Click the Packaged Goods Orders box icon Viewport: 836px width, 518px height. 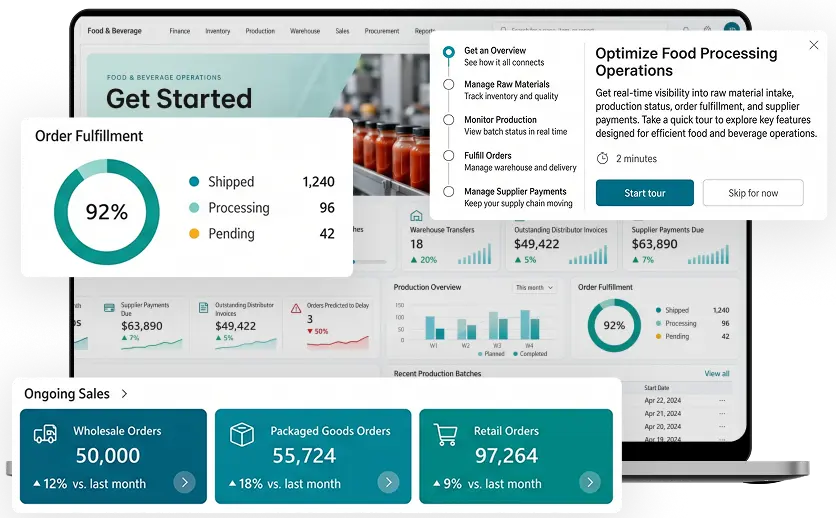pos(242,434)
